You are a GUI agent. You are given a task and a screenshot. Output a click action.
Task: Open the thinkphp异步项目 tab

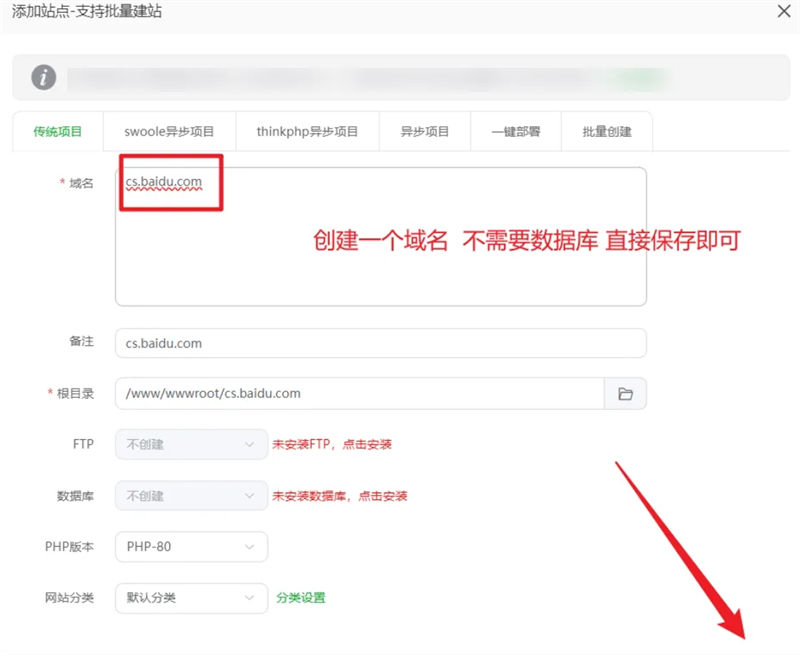click(307, 132)
